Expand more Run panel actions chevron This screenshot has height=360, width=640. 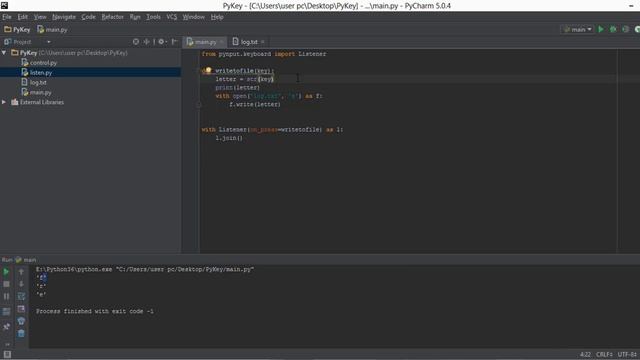(6, 344)
